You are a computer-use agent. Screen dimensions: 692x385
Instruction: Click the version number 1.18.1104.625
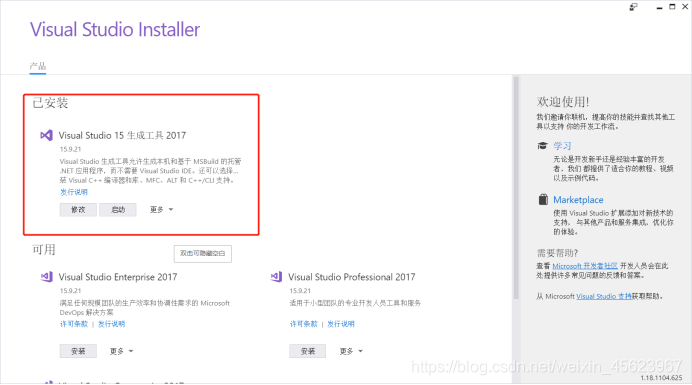click(661, 378)
